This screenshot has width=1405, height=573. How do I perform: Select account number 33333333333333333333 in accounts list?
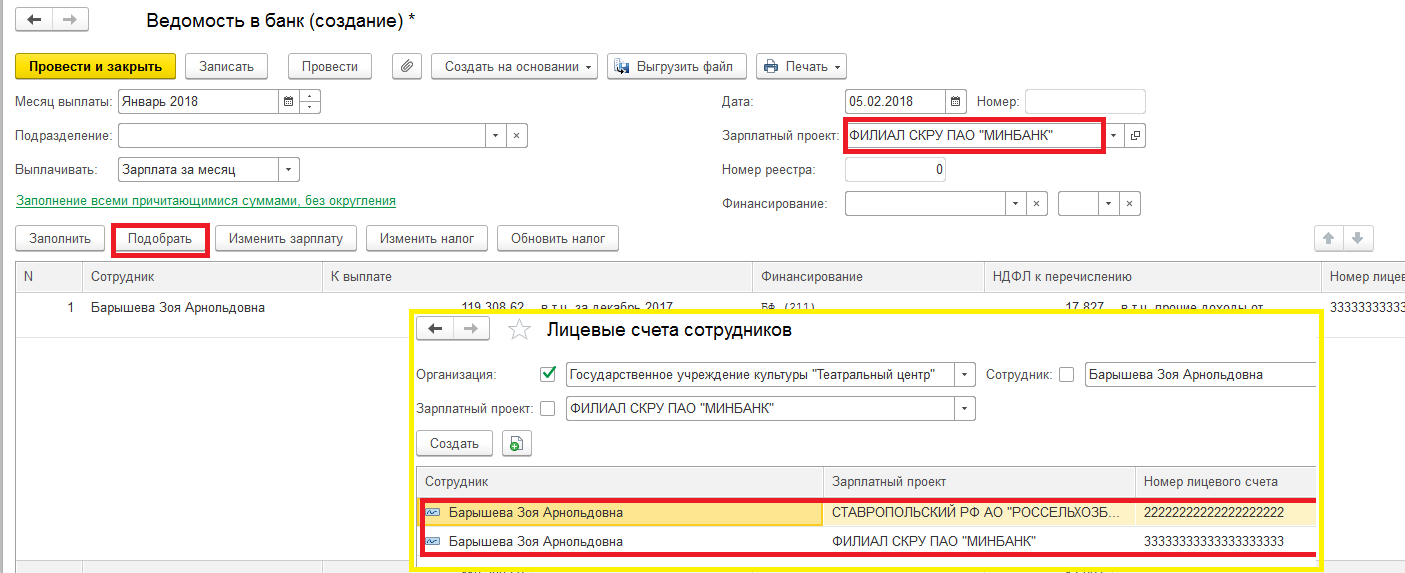point(1228,541)
